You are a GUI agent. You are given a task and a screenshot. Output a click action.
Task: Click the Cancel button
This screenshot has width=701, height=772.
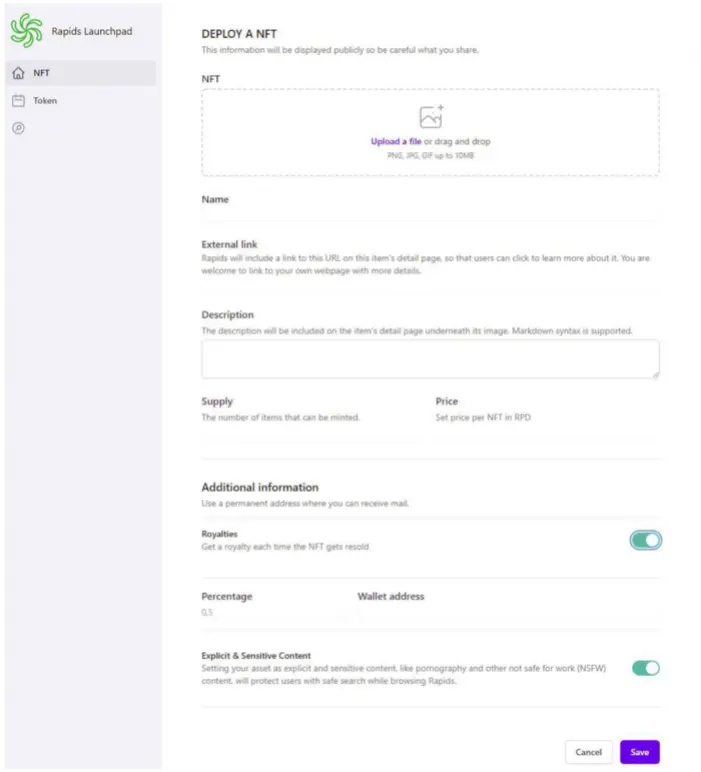(x=588, y=752)
